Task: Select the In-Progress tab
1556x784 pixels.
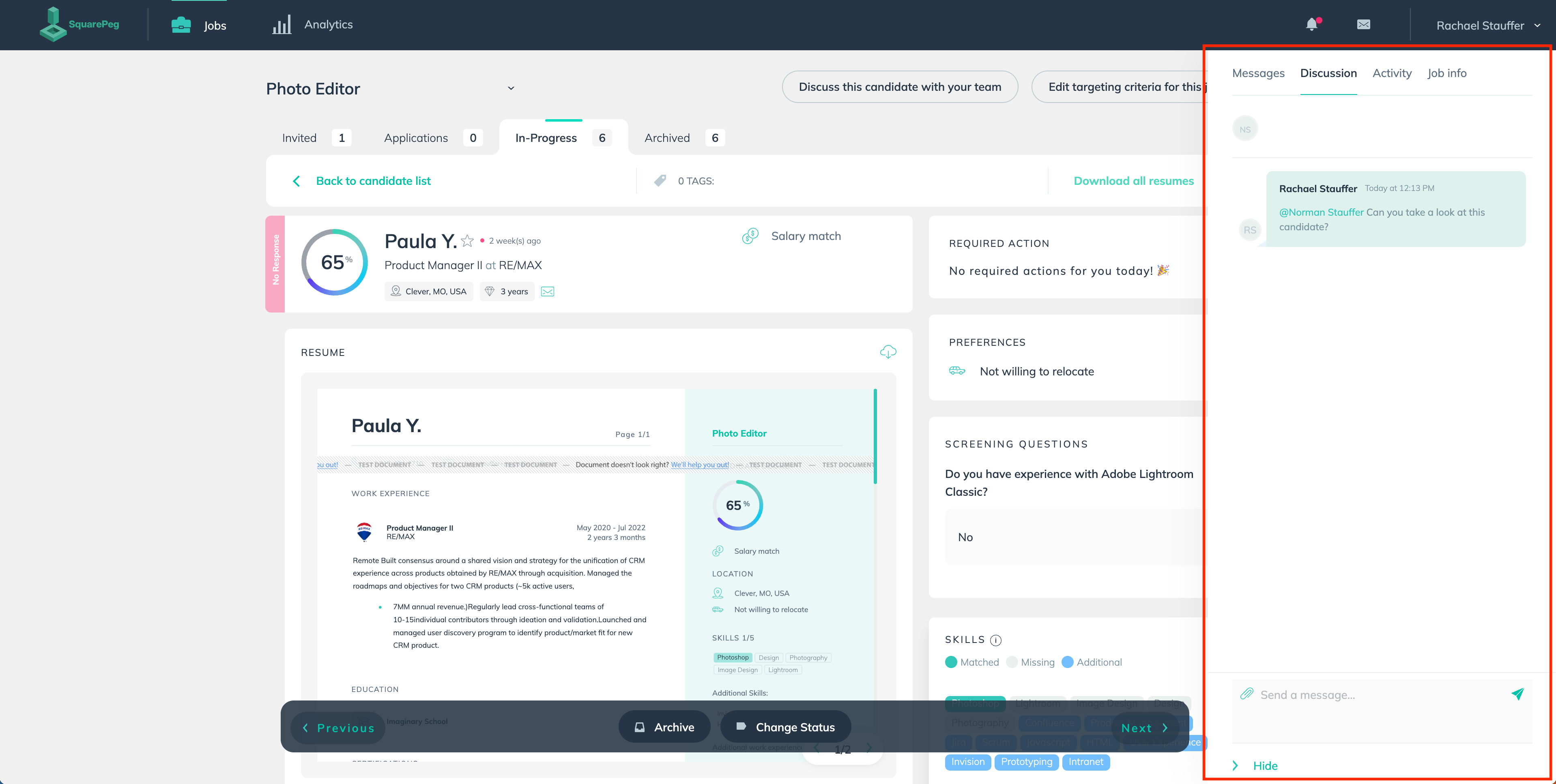Action: 563,137
